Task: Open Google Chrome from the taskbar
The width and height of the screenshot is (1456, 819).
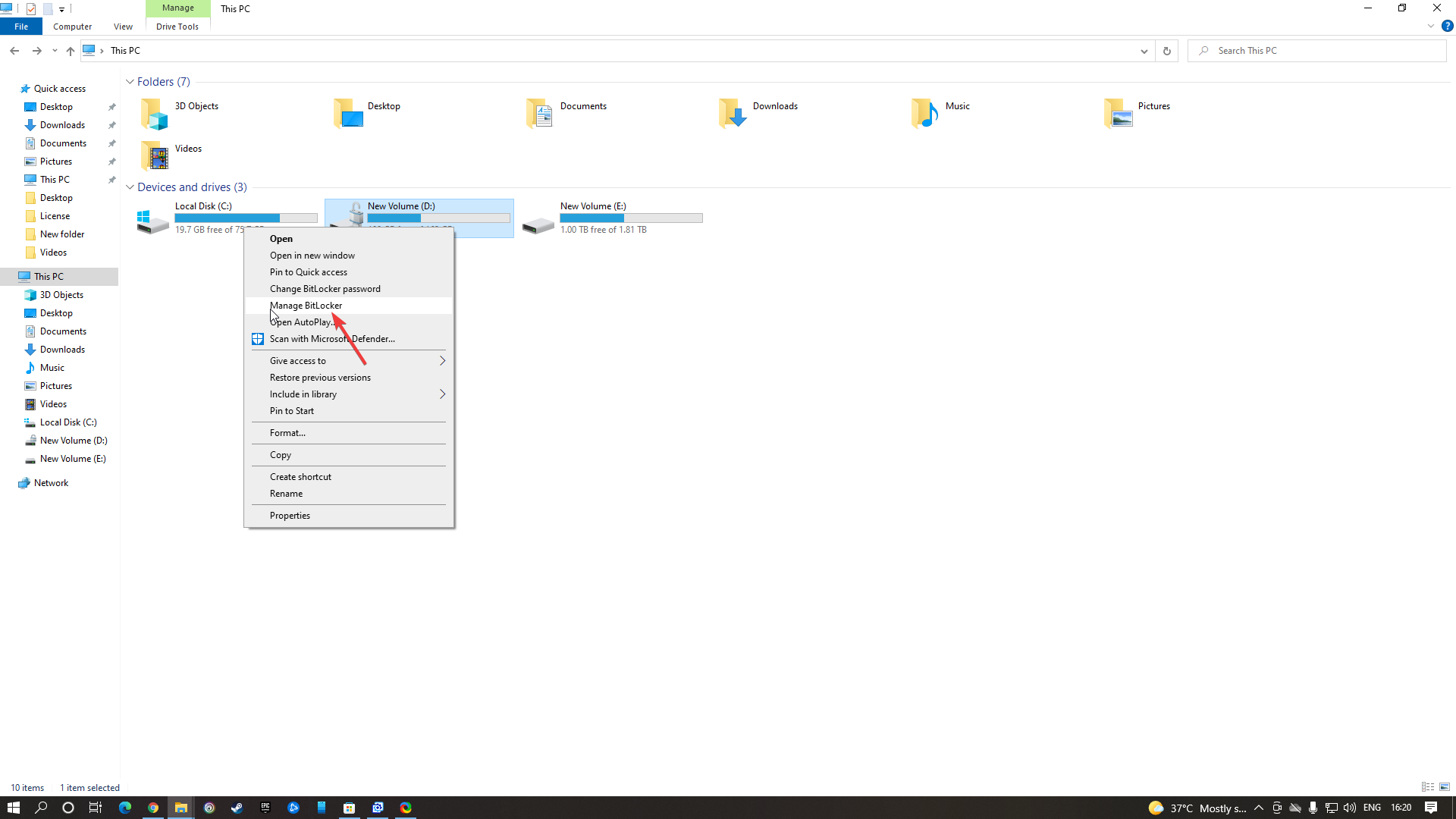Action: pos(153,808)
